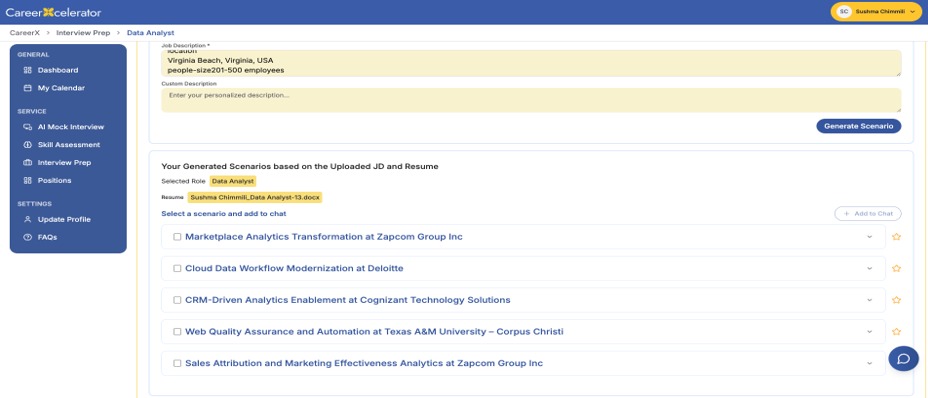The width and height of the screenshot is (928, 398).
Task: Click 'Select a scenario and add to chat' text
Action: point(224,214)
